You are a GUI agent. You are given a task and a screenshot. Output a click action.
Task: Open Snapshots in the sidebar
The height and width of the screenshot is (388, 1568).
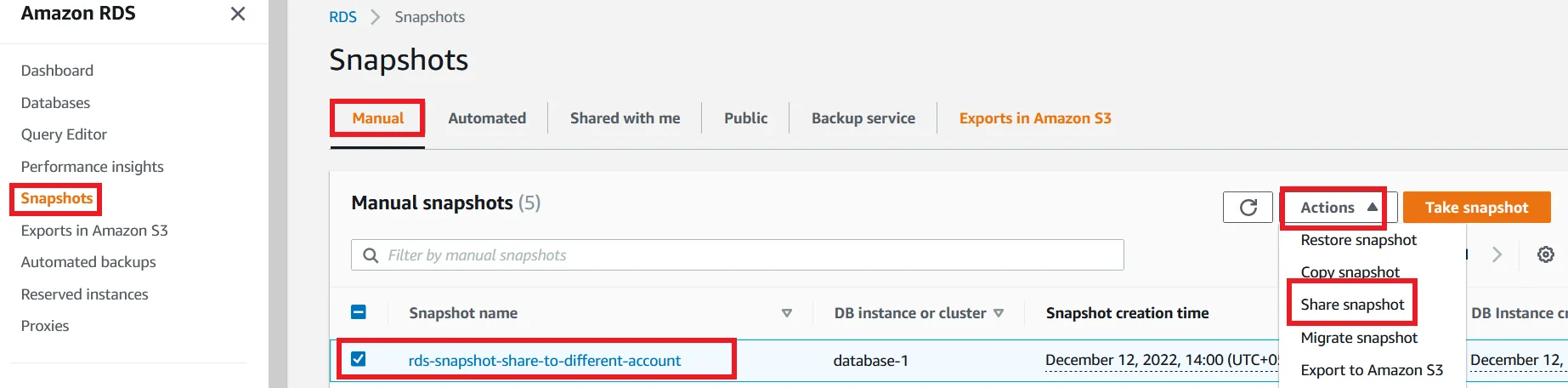[x=57, y=198]
